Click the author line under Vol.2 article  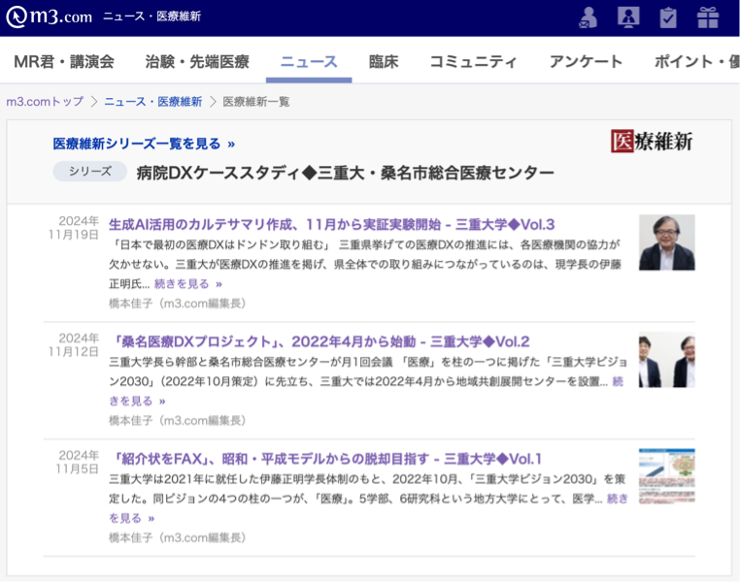point(177,420)
